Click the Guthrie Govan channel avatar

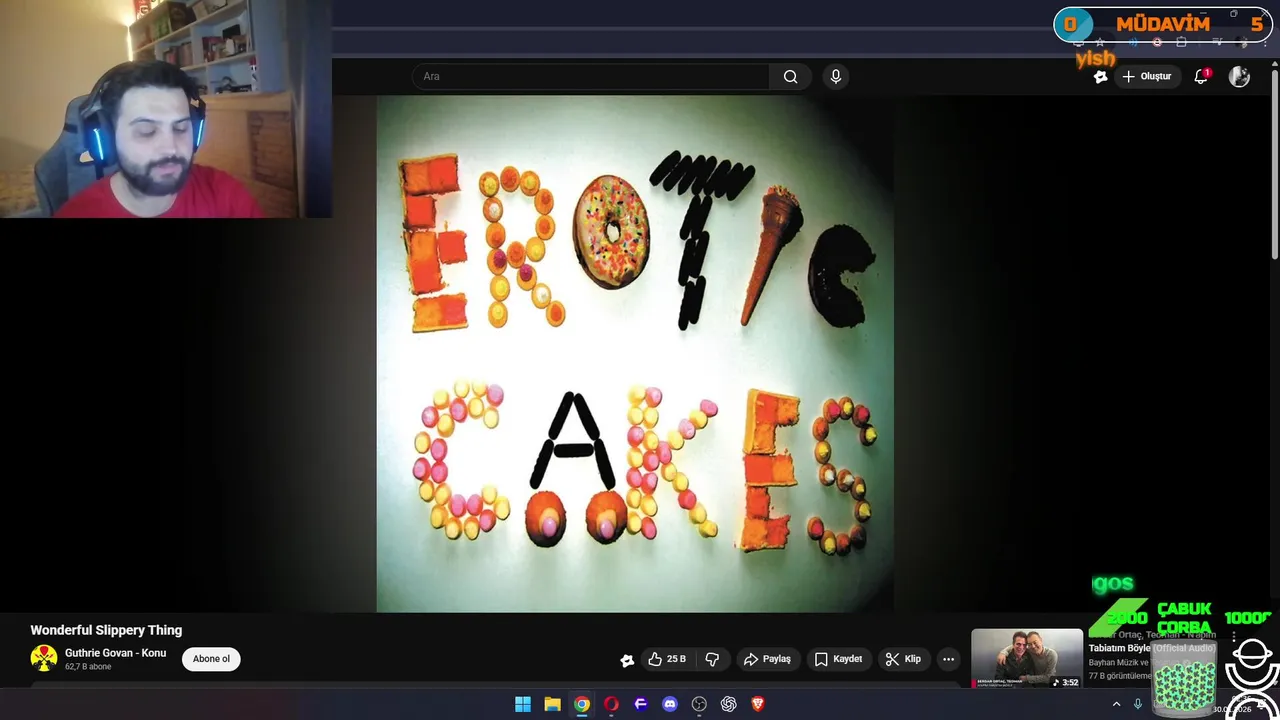(44, 658)
